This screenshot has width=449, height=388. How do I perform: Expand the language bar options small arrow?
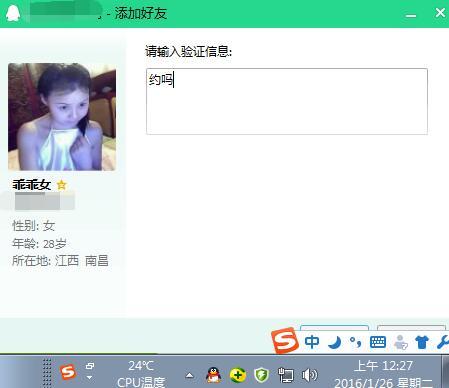[x=89, y=378]
